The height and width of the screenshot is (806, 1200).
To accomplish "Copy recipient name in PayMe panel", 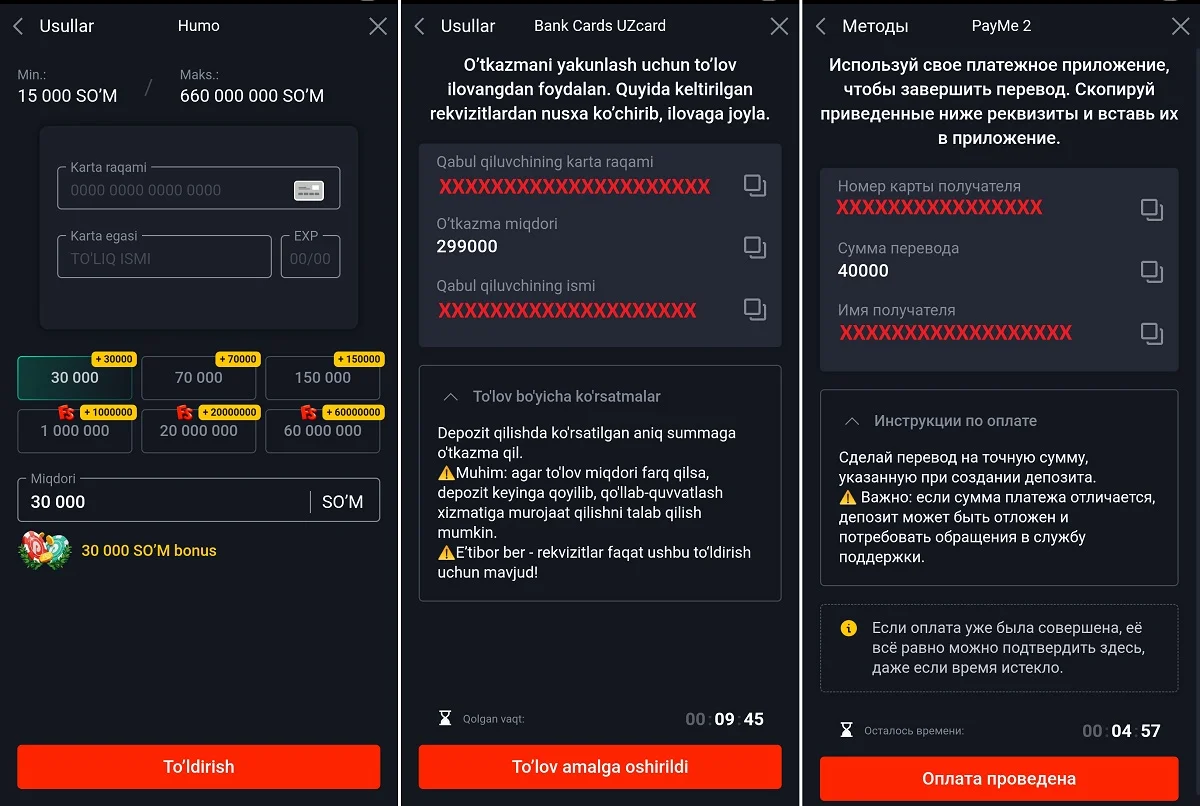I will click(1152, 333).
